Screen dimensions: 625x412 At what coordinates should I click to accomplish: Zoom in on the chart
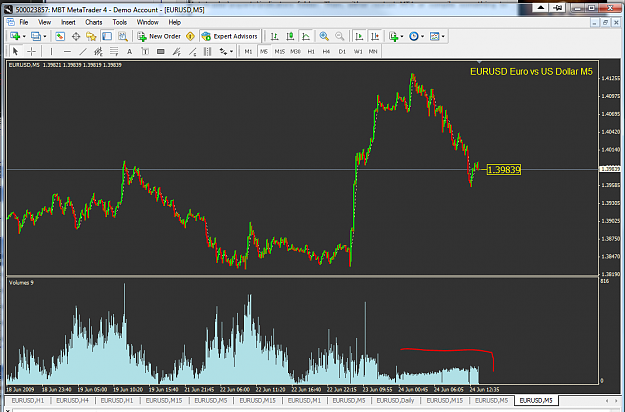pyautogui.click(x=324, y=36)
